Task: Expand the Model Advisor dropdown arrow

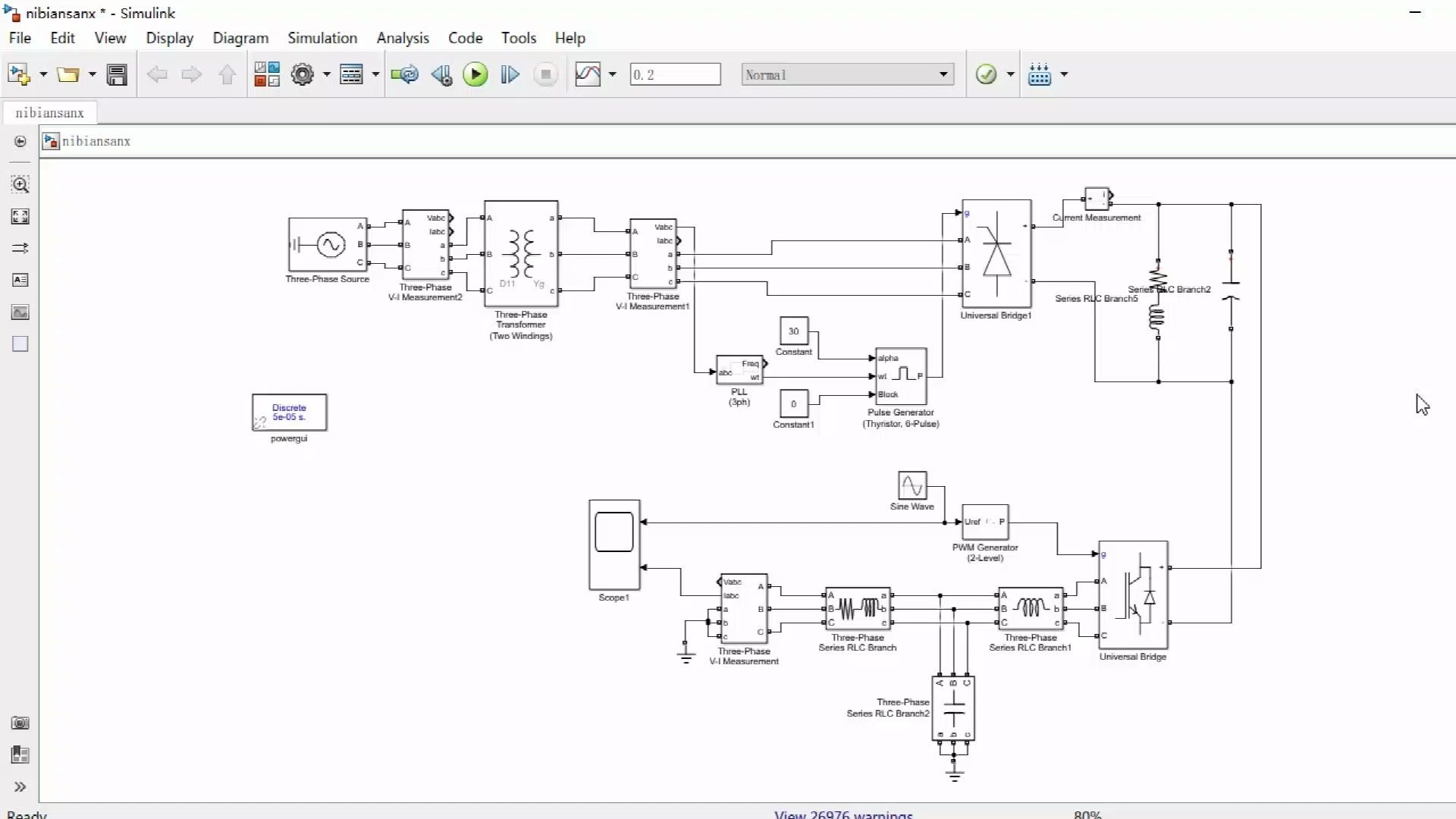Action: click(x=1010, y=74)
